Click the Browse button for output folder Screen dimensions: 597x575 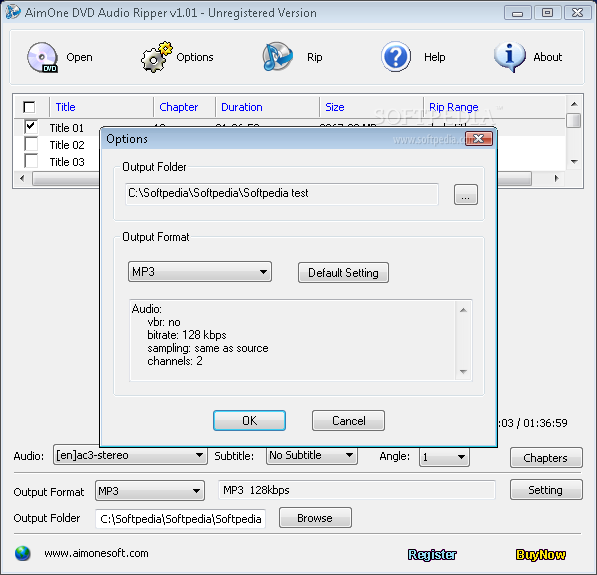[x=315, y=518]
